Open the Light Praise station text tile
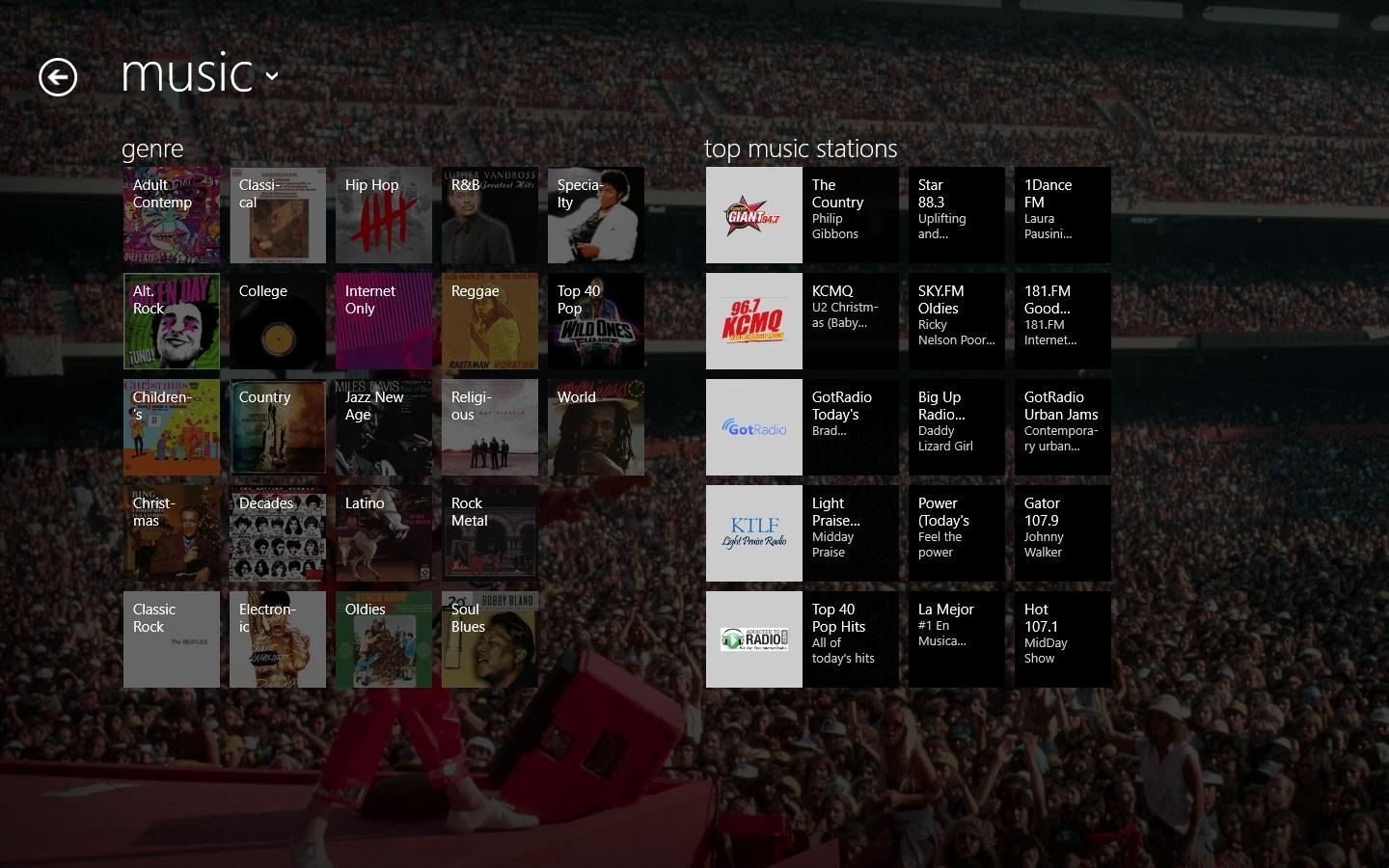Screen dimensions: 1389x868 [851, 533]
